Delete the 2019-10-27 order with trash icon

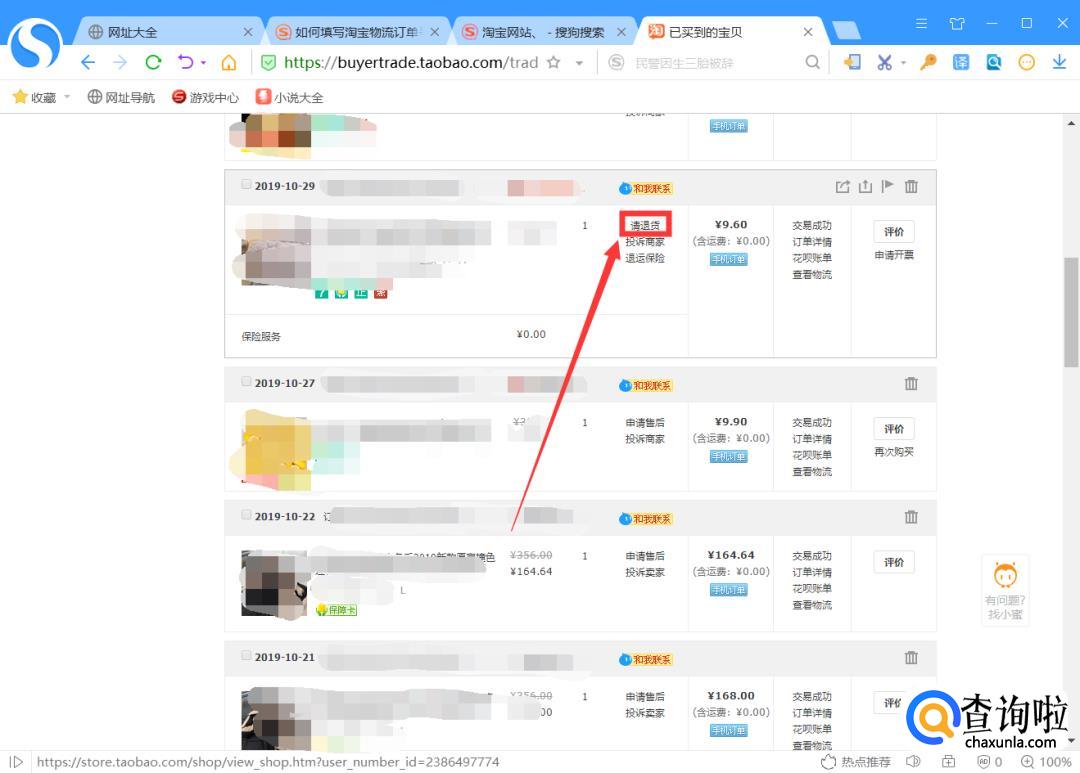[x=911, y=383]
